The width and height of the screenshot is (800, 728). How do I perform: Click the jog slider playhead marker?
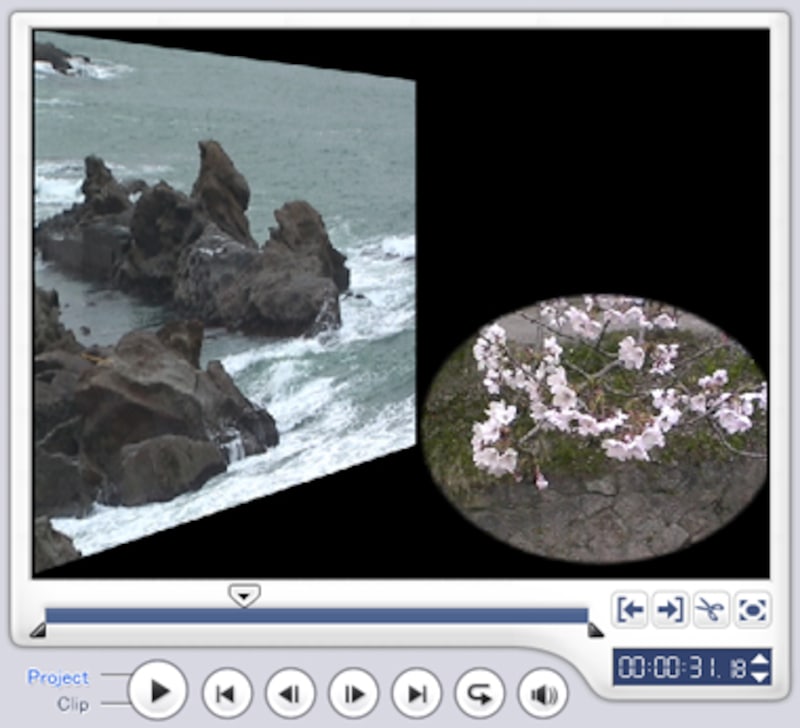tap(244, 596)
